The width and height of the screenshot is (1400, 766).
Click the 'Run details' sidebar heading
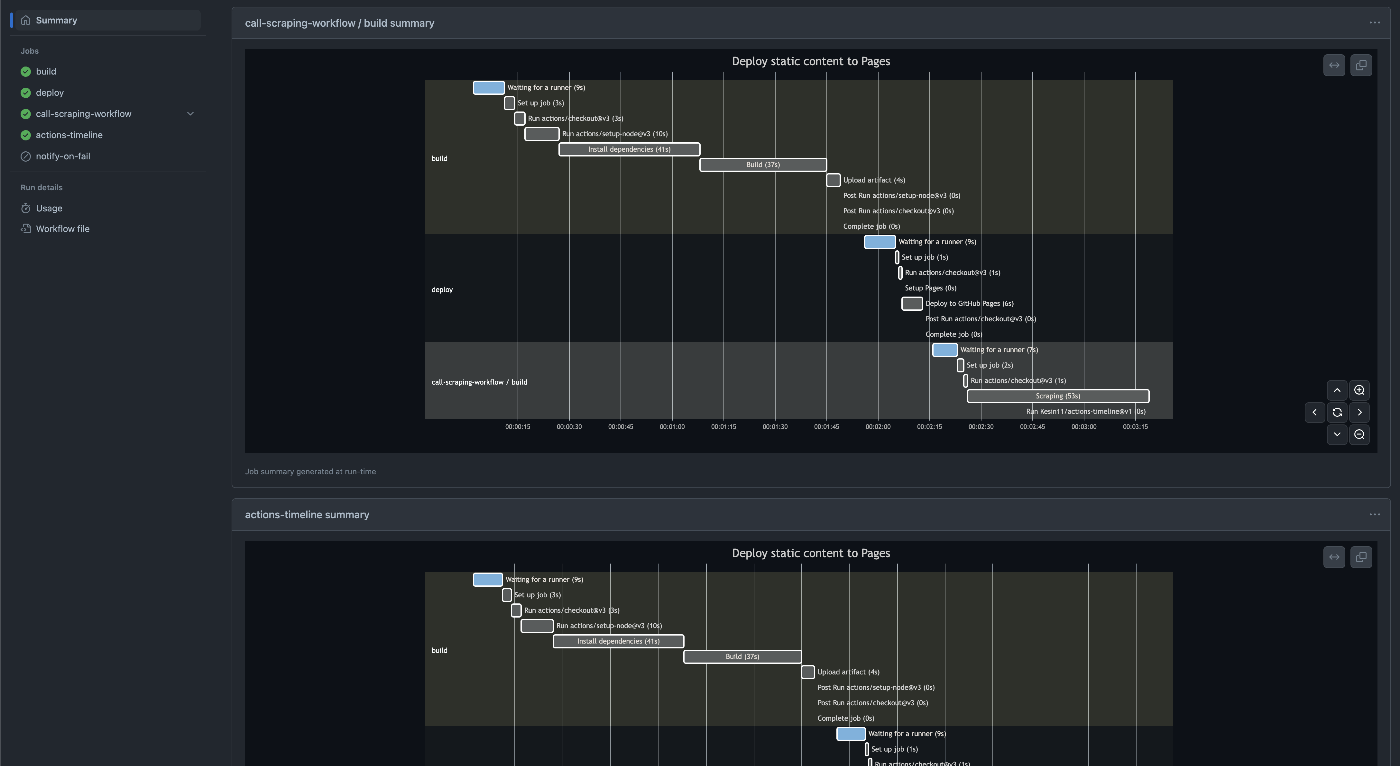tap(41, 187)
